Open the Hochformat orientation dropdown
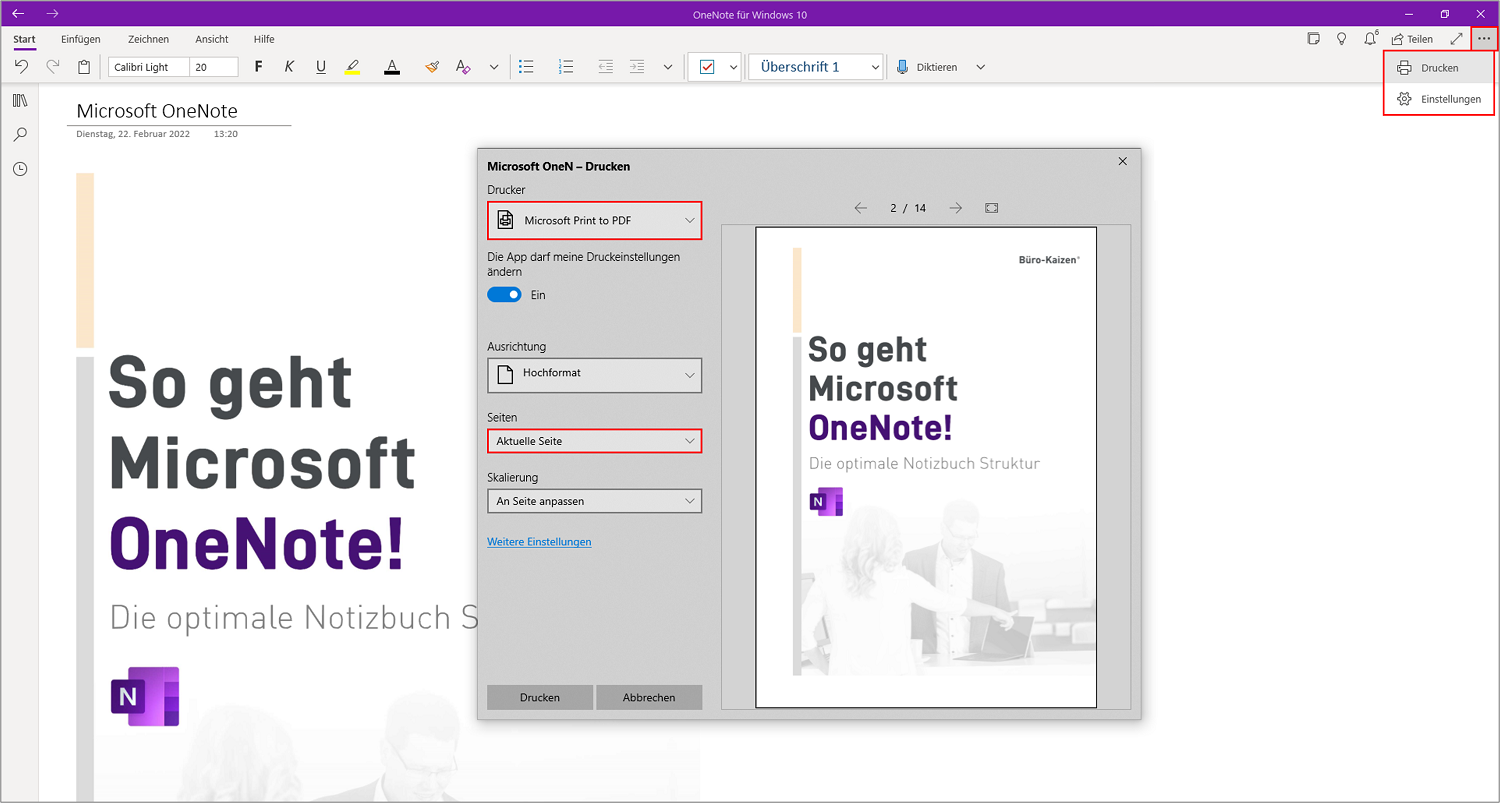The image size is (1500, 803). pos(595,375)
